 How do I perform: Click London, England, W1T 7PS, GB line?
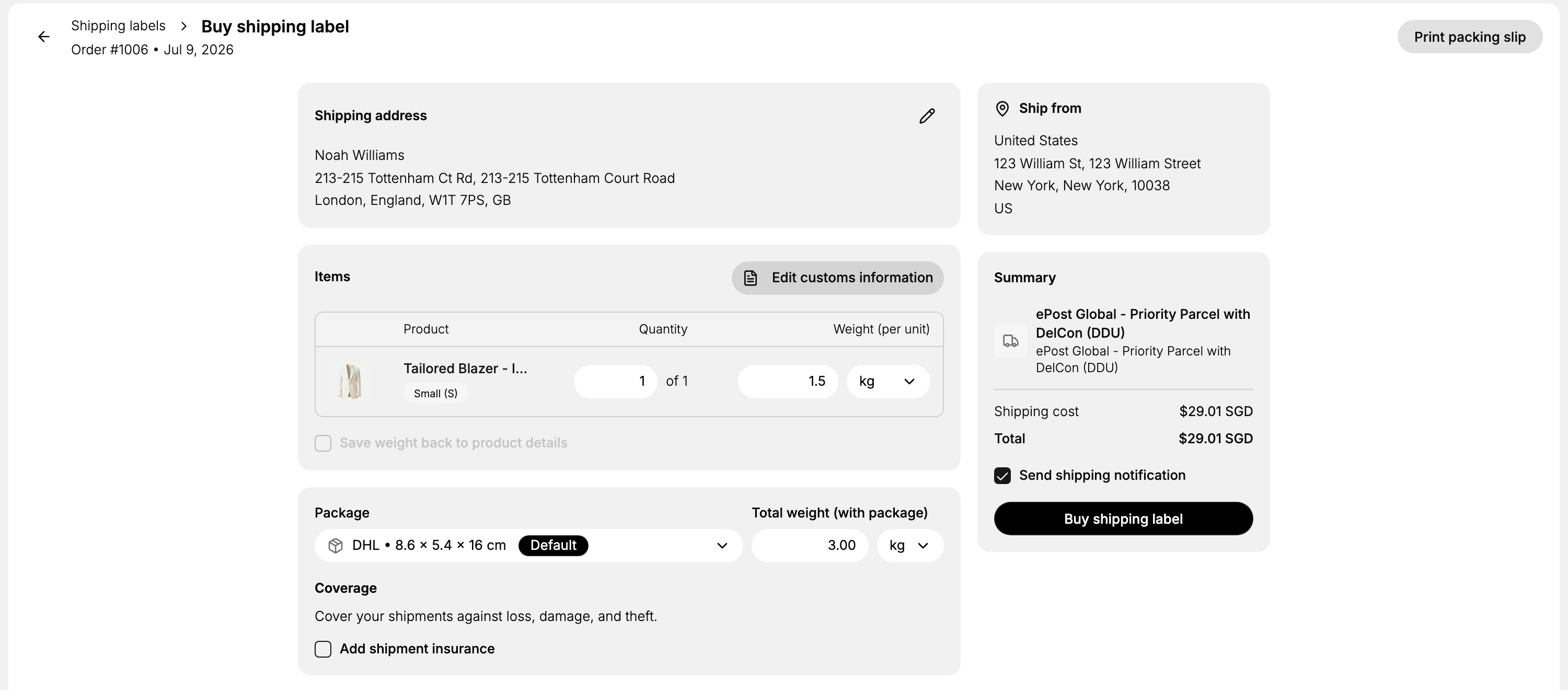pos(412,200)
